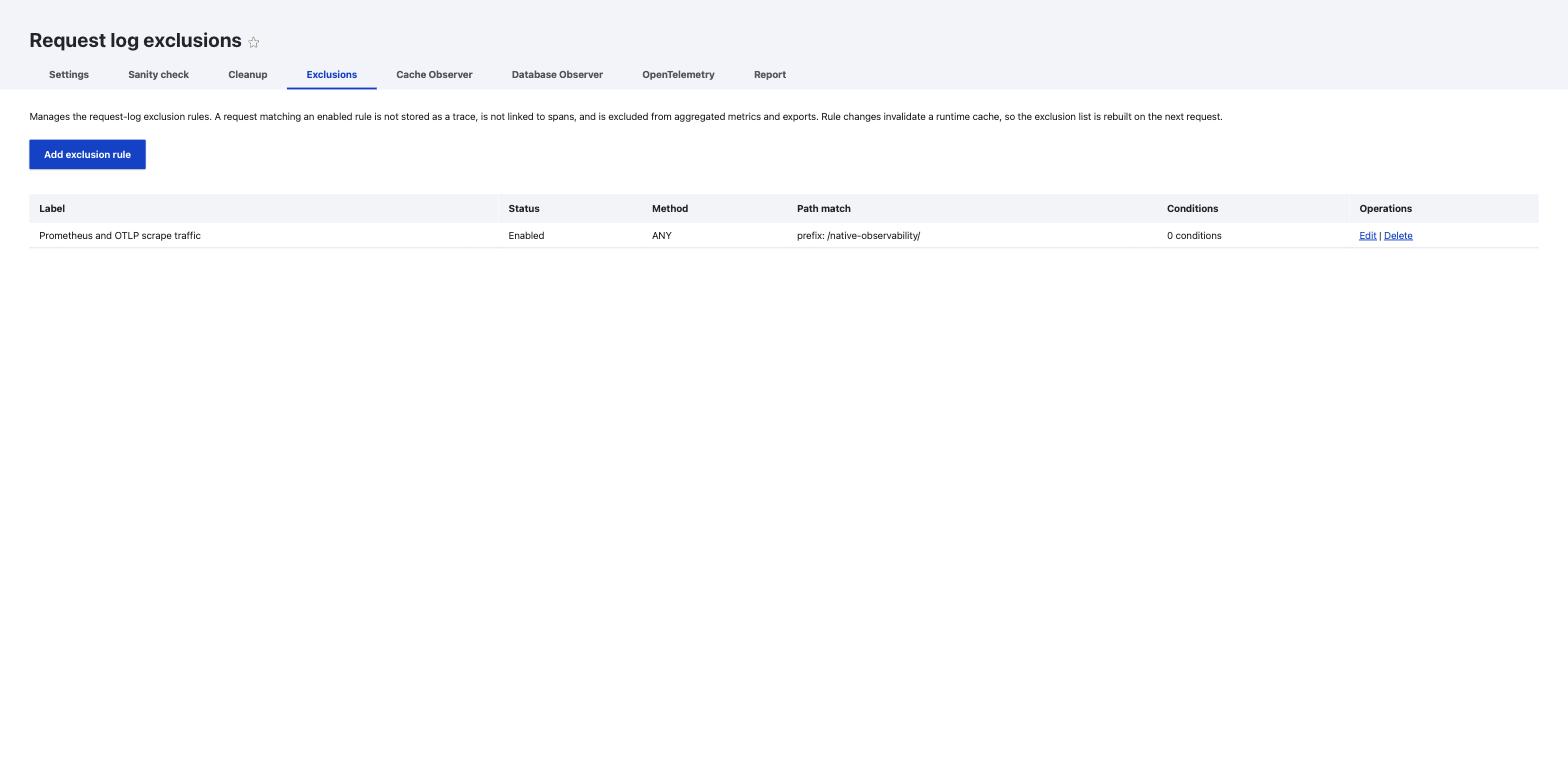The width and height of the screenshot is (1568, 758).
Task: Click the 'Request log exclusions' page title
Action: [135, 41]
